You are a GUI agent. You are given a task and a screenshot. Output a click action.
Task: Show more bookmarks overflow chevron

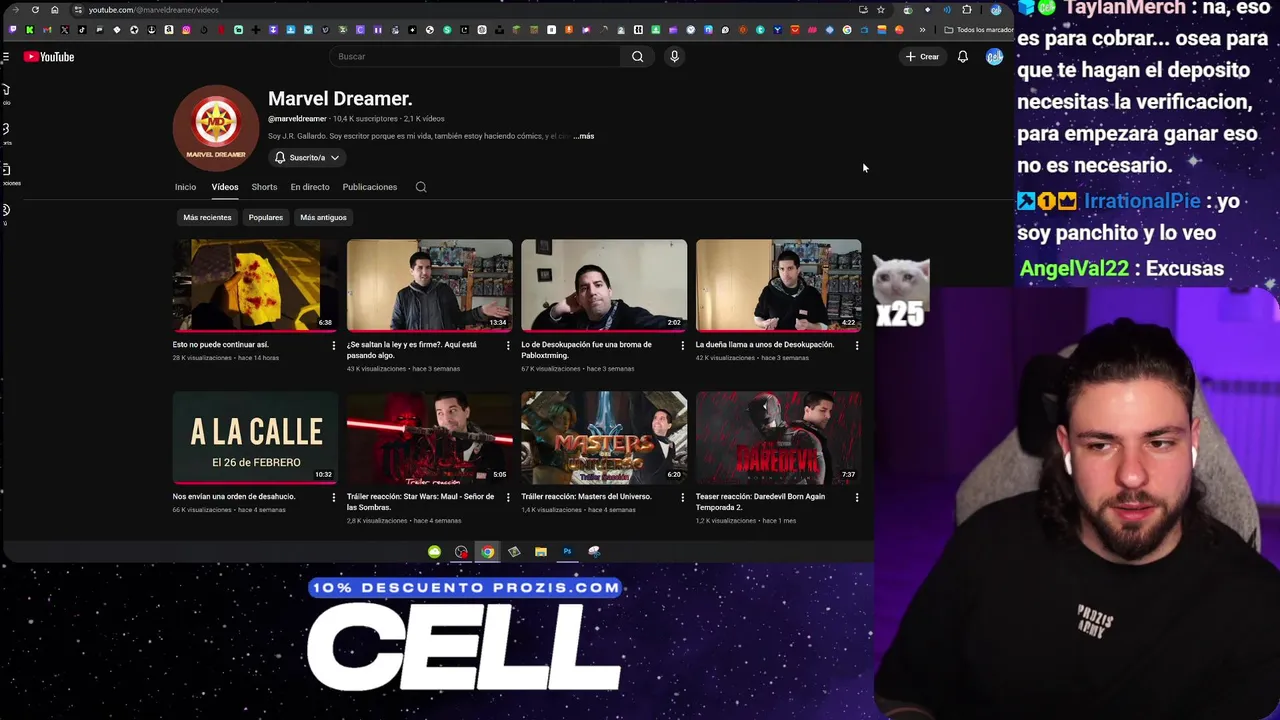click(x=922, y=30)
